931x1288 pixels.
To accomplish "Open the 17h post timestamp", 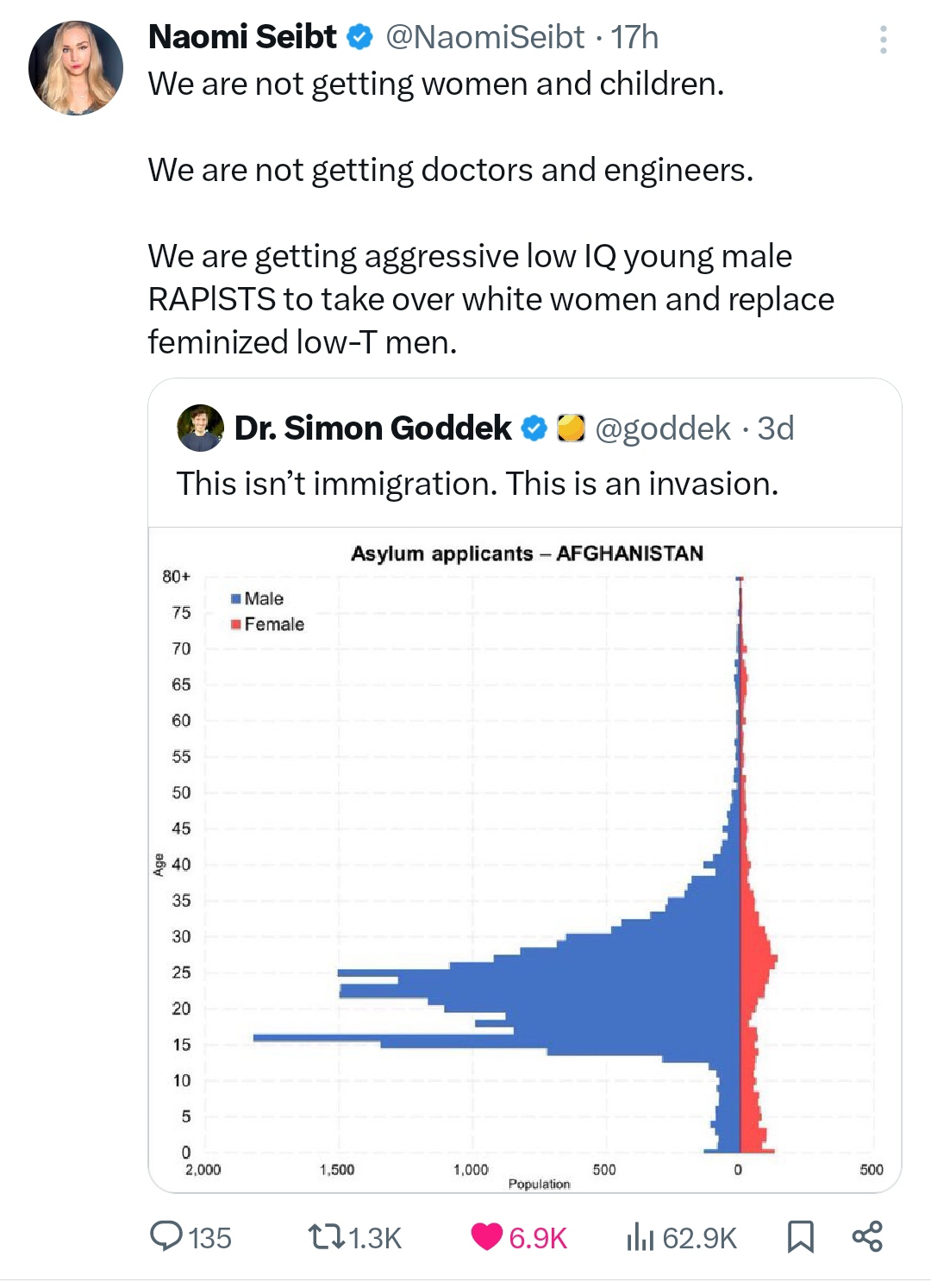I will point(634,37).
